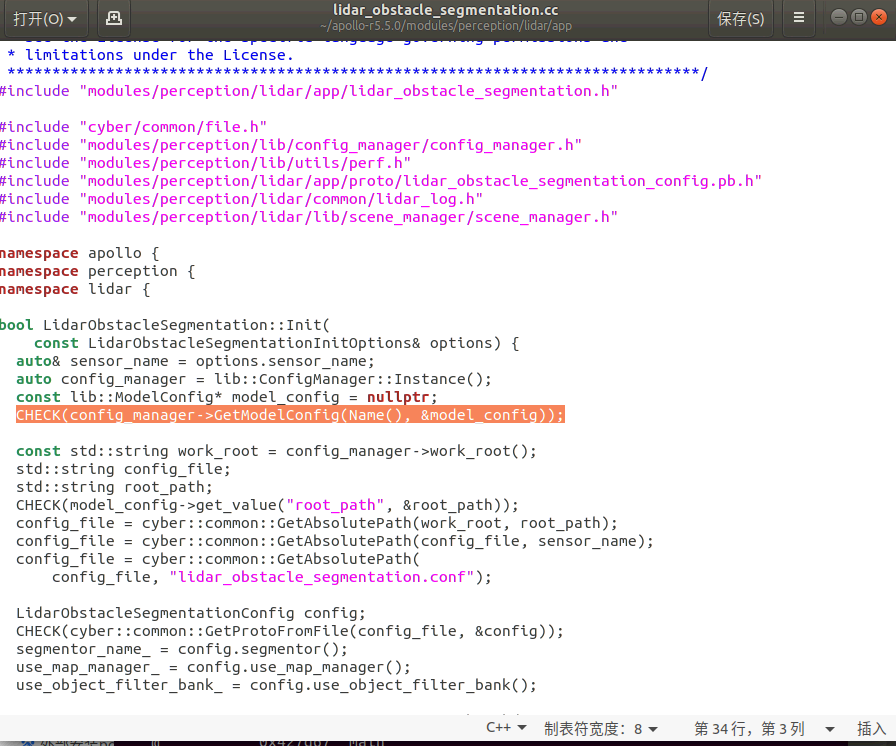
Task: Click the lidar_obstacle_segmentation.cc title
Action: [x=448, y=12]
